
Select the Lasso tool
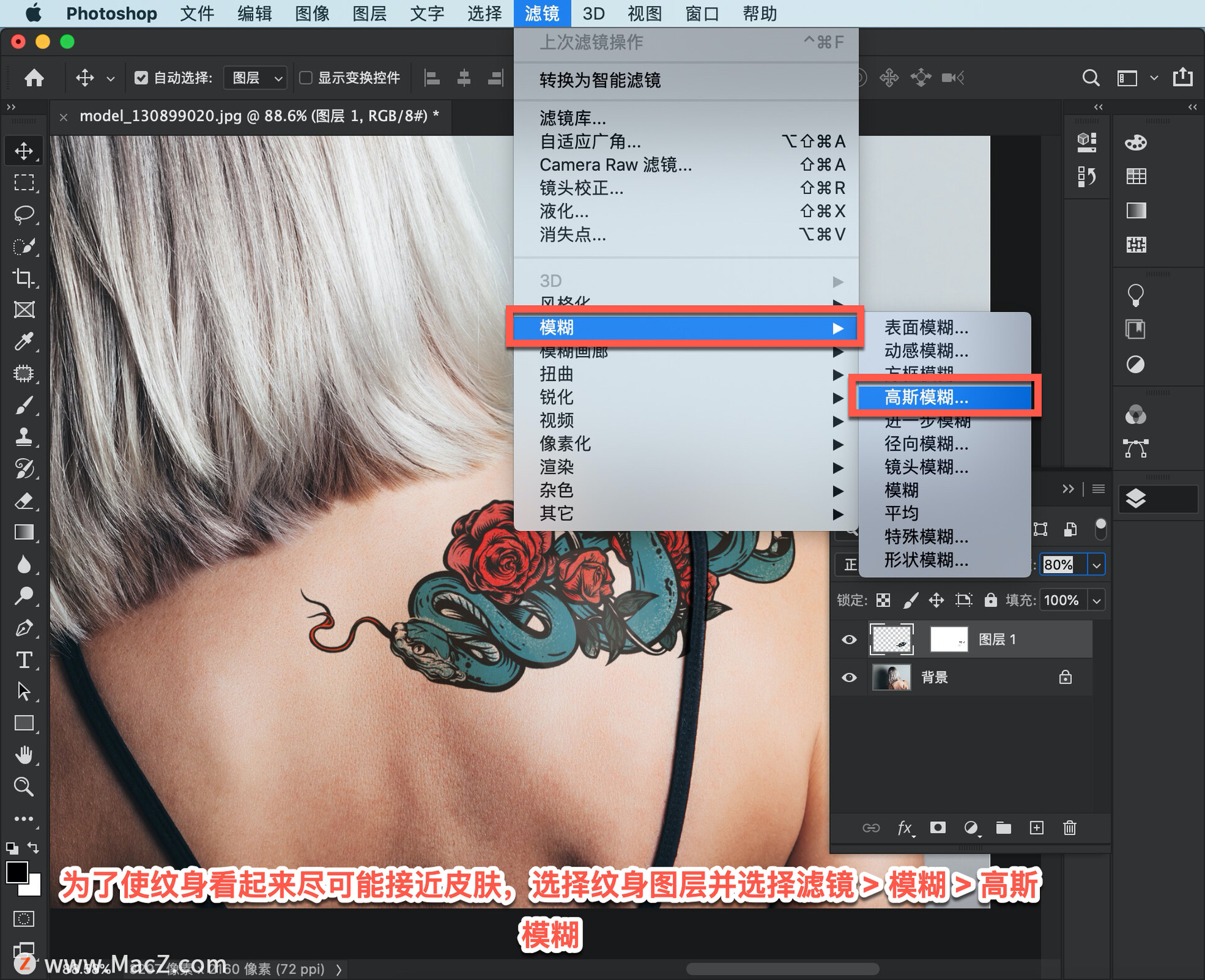pos(24,214)
